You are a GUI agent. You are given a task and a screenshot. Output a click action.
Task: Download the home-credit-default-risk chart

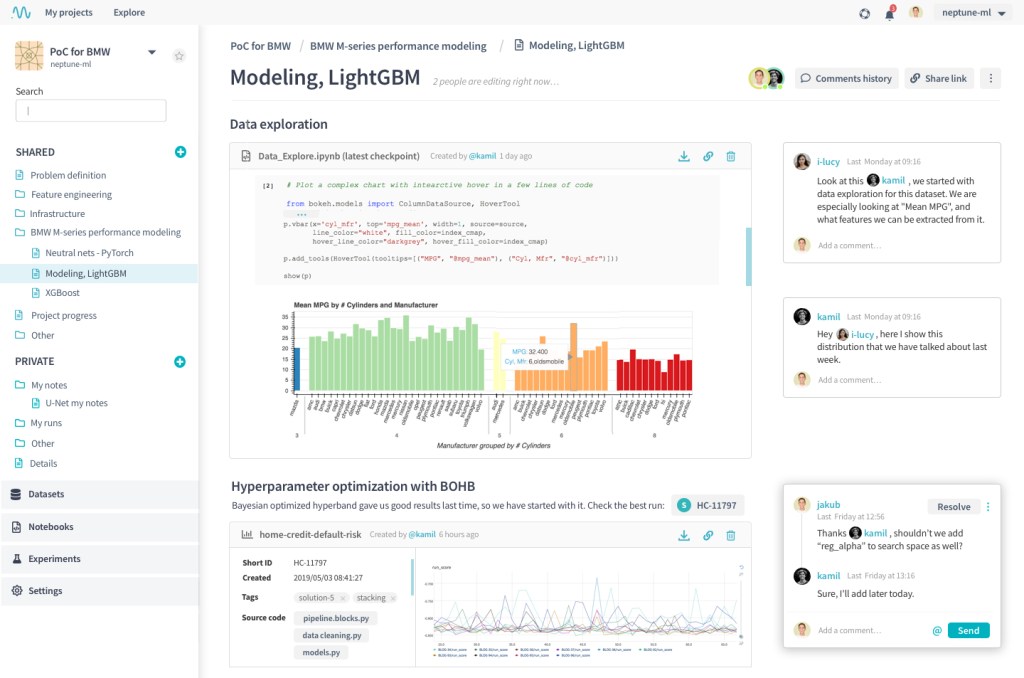pyautogui.click(x=684, y=536)
